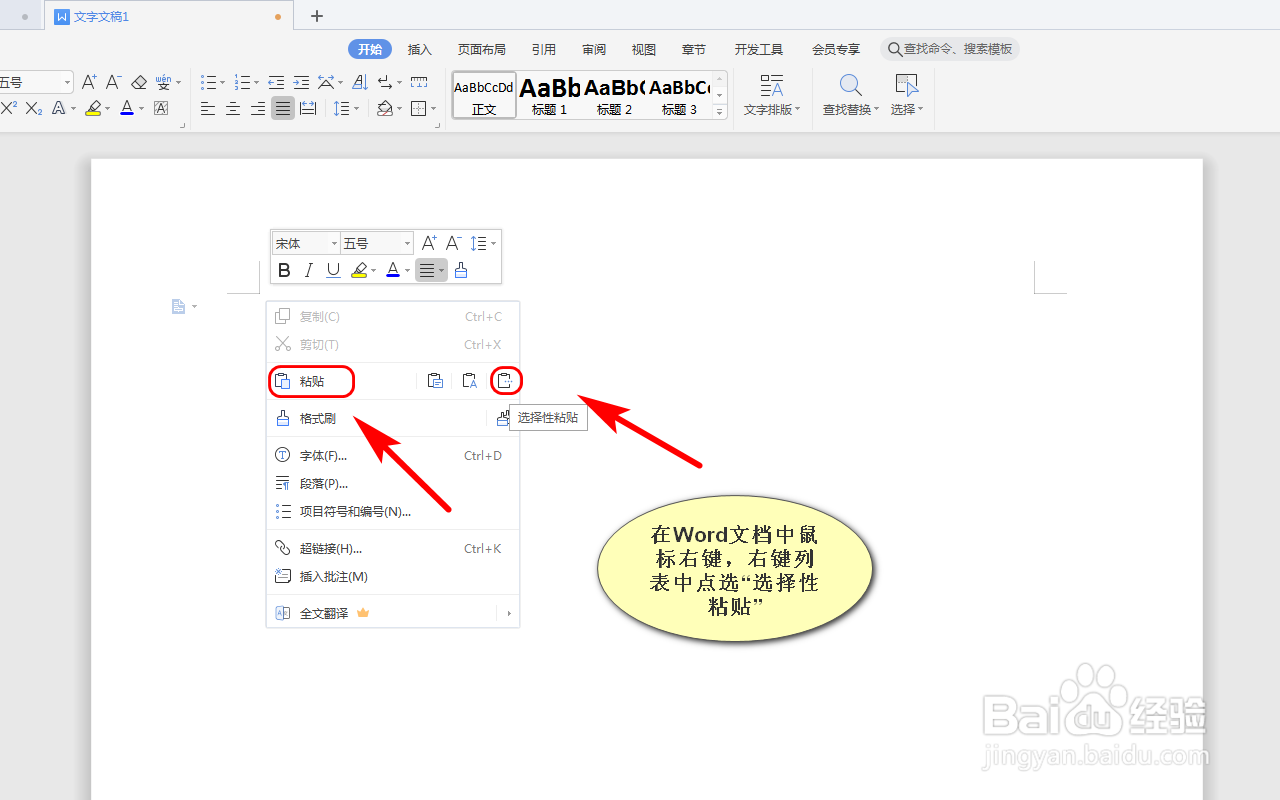Switch to the 页面布局 ribbon tab
1280x800 pixels.
click(x=482, y=49)
